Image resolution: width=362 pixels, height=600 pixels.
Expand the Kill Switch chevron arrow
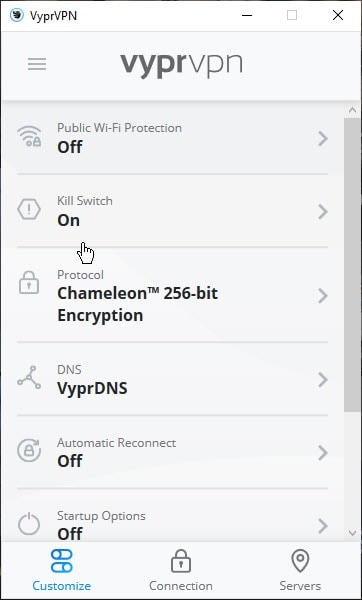coord(323,211)
